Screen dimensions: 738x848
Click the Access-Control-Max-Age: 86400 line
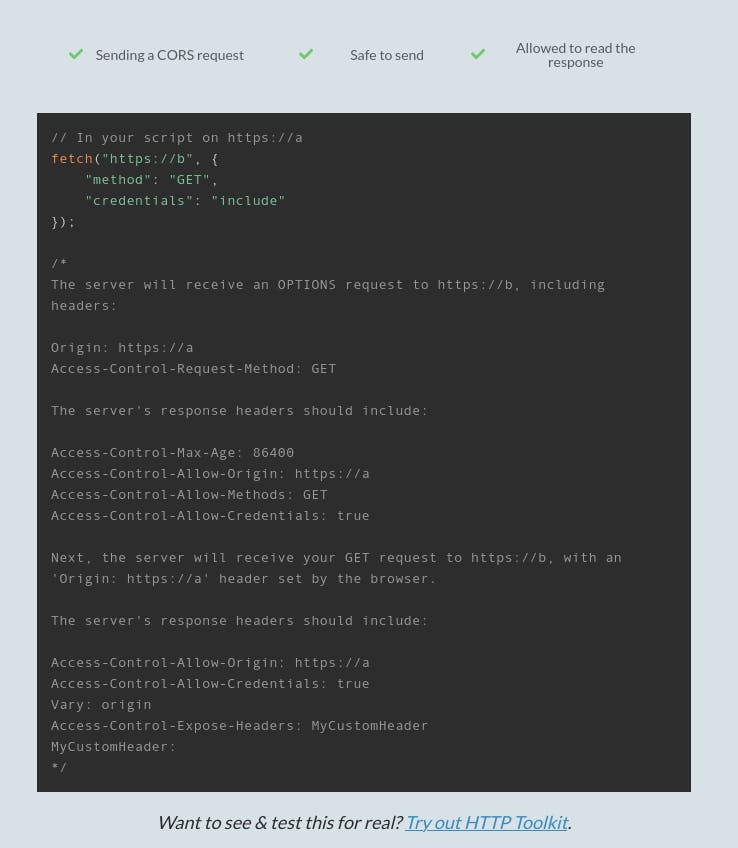pyautogui.click(x=172, y=453)
